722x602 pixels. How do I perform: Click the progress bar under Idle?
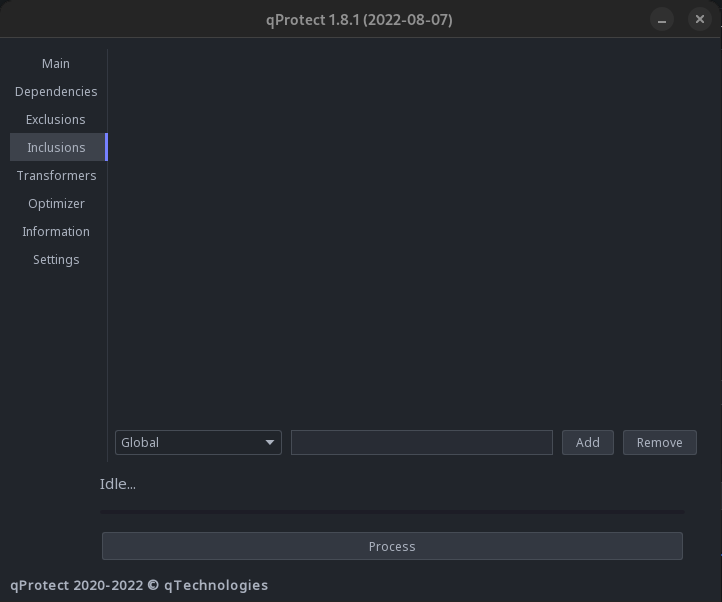[x=392, y=511]
